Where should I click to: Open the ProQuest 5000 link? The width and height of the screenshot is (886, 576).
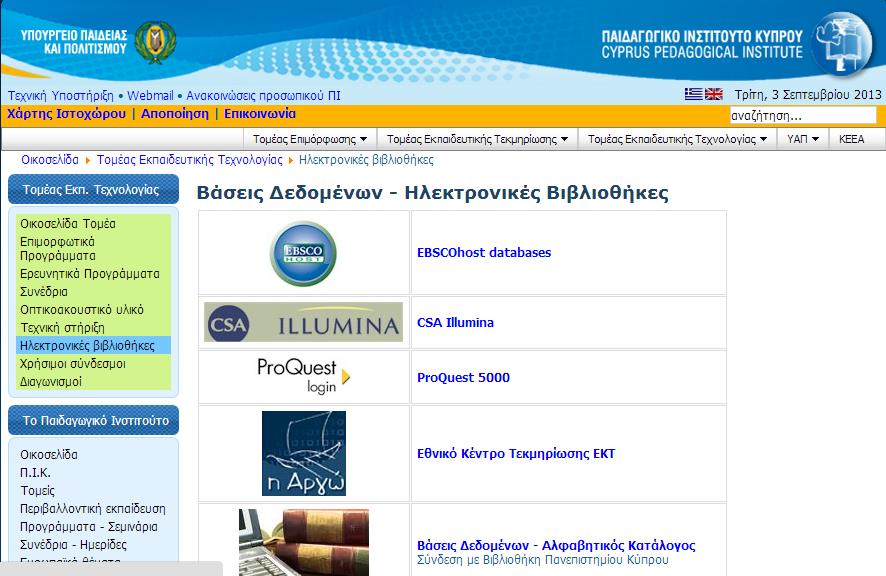tap(463, 378)
